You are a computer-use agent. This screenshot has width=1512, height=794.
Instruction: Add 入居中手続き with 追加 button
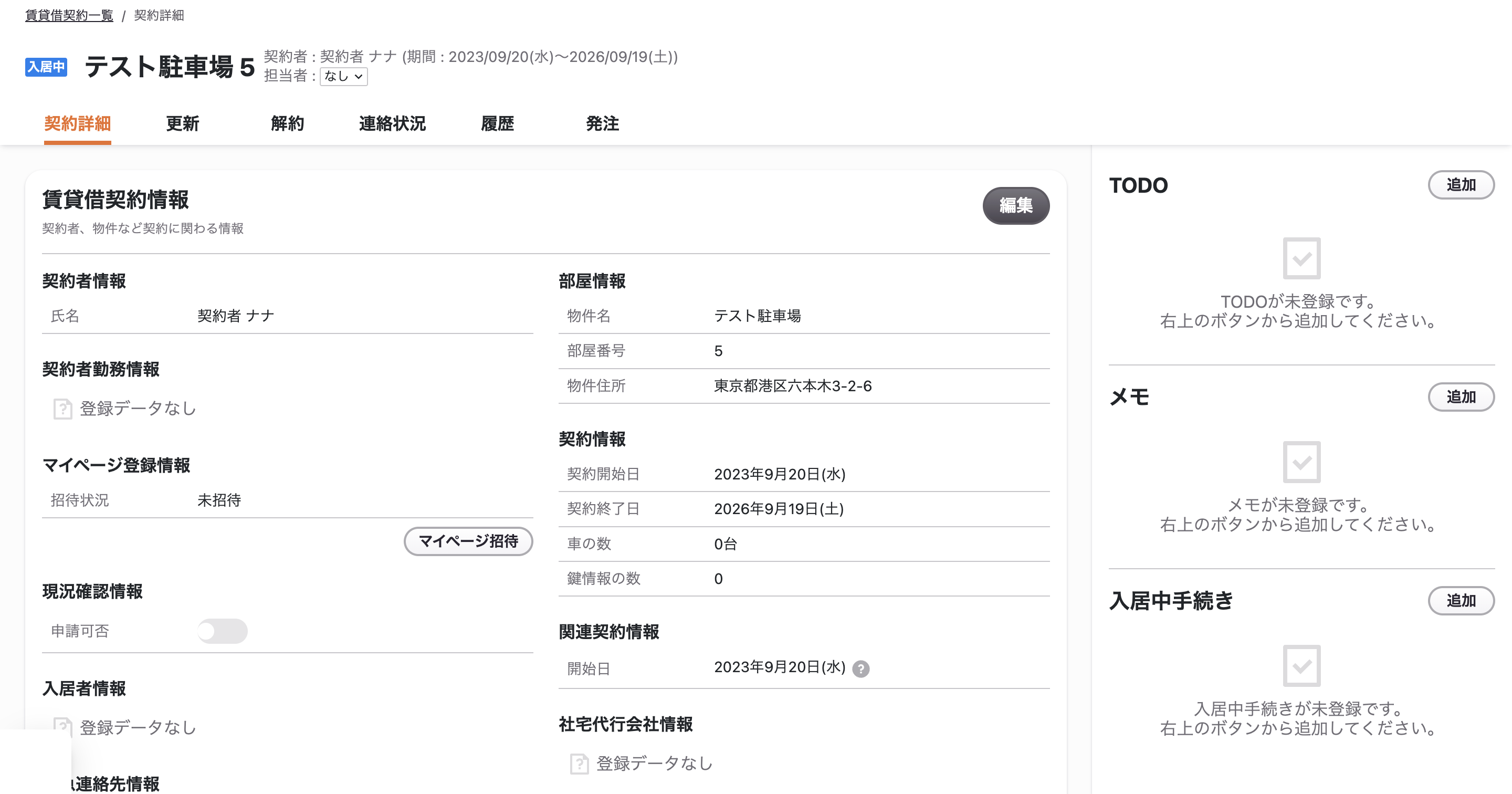coord(1461,601)
